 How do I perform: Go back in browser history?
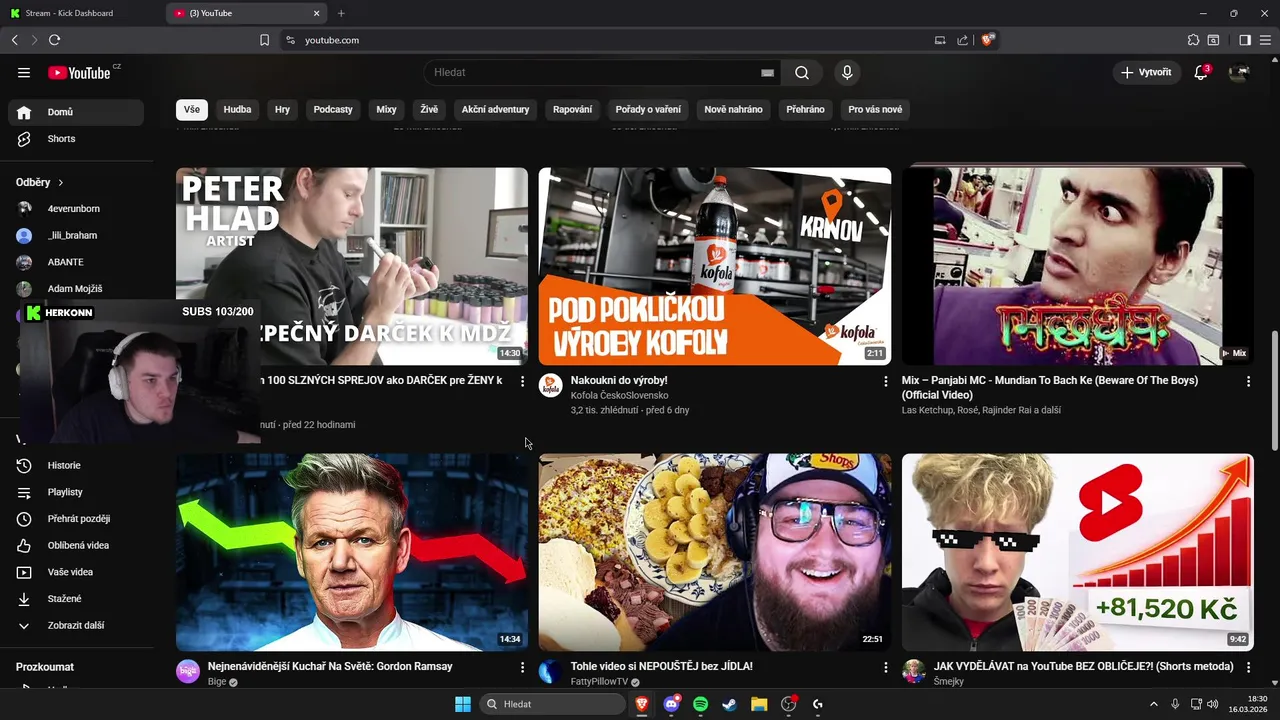coord(14,40)
